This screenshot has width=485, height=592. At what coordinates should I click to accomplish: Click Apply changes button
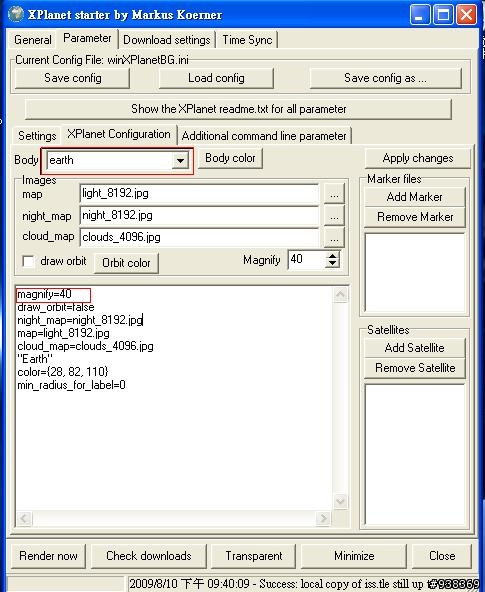[418, 158]
